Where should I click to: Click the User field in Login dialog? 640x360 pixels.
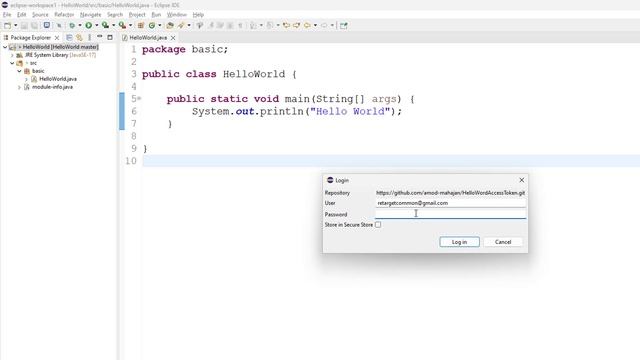[450, 203]
